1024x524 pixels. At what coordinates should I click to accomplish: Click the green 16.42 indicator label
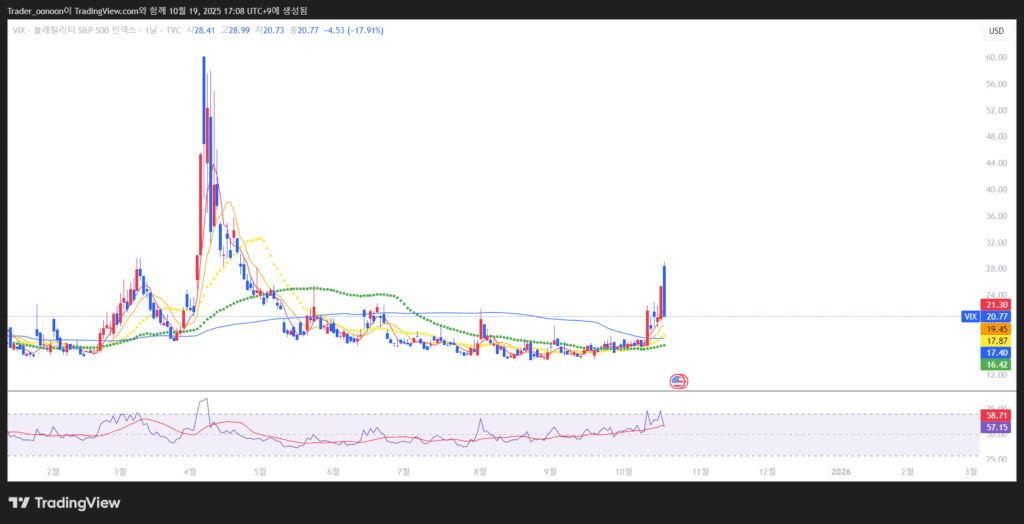[x=996, y=365]
